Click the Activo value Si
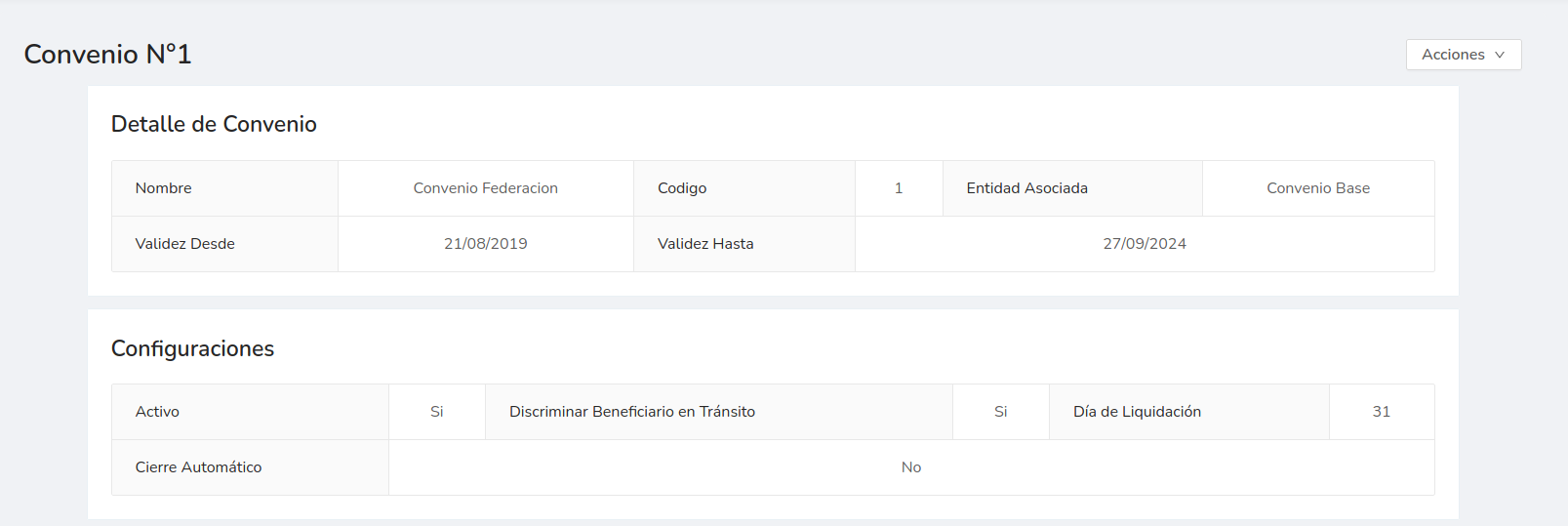This screenshot has height=526, width=1568. (x=437, y=412)
